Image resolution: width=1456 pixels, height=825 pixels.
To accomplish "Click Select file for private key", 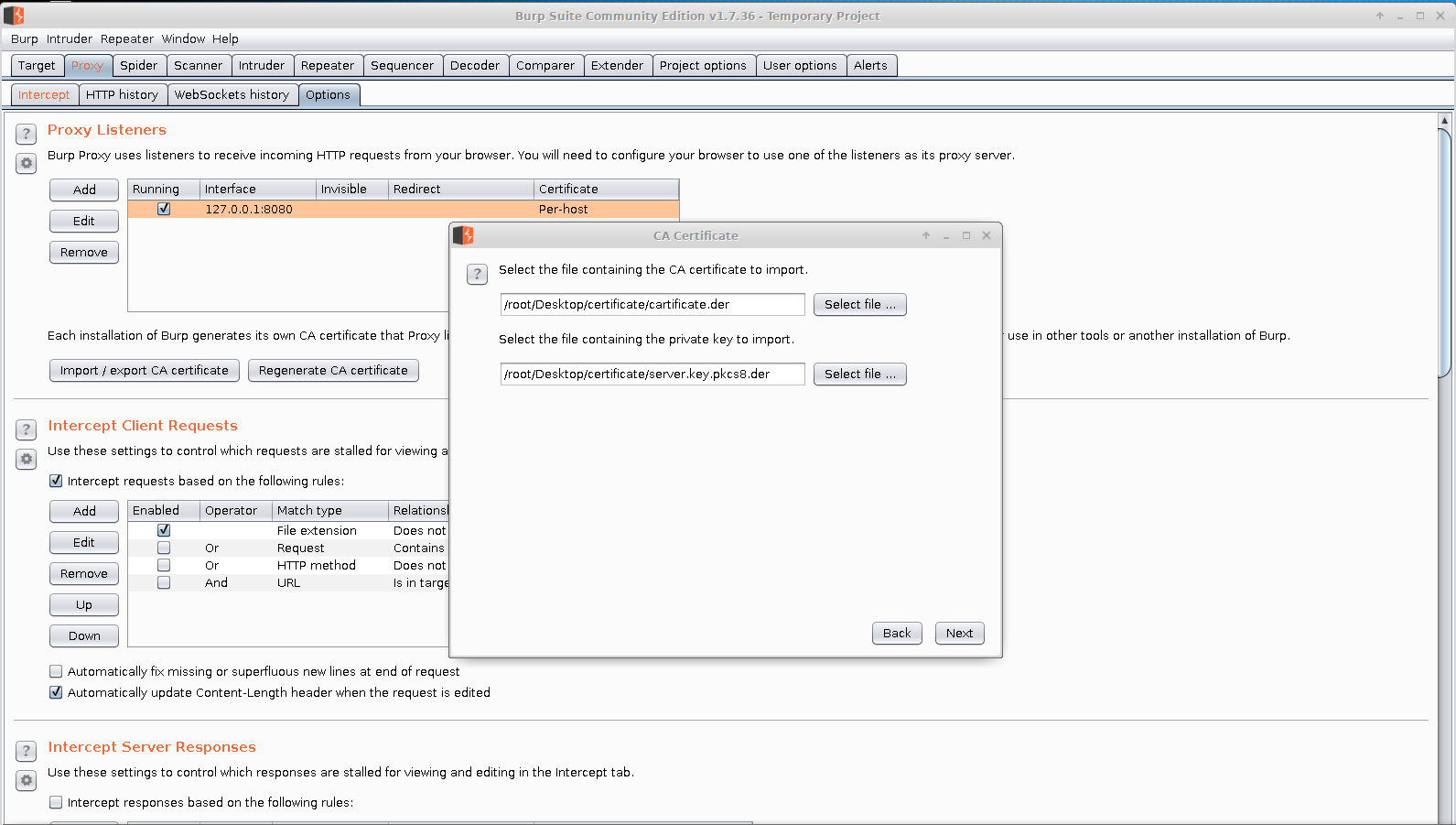I will (860, 374).
